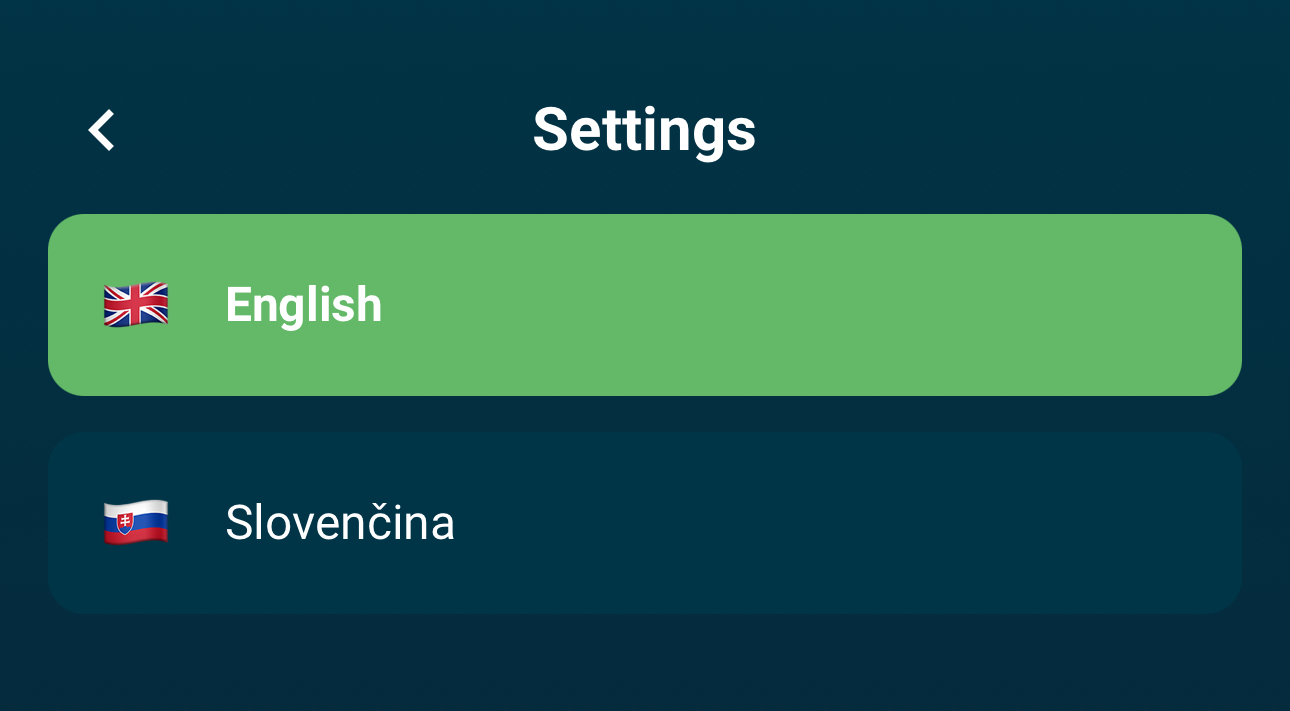Tap the Slovak flag beside Slovenčina

click(x=136, y=522)
